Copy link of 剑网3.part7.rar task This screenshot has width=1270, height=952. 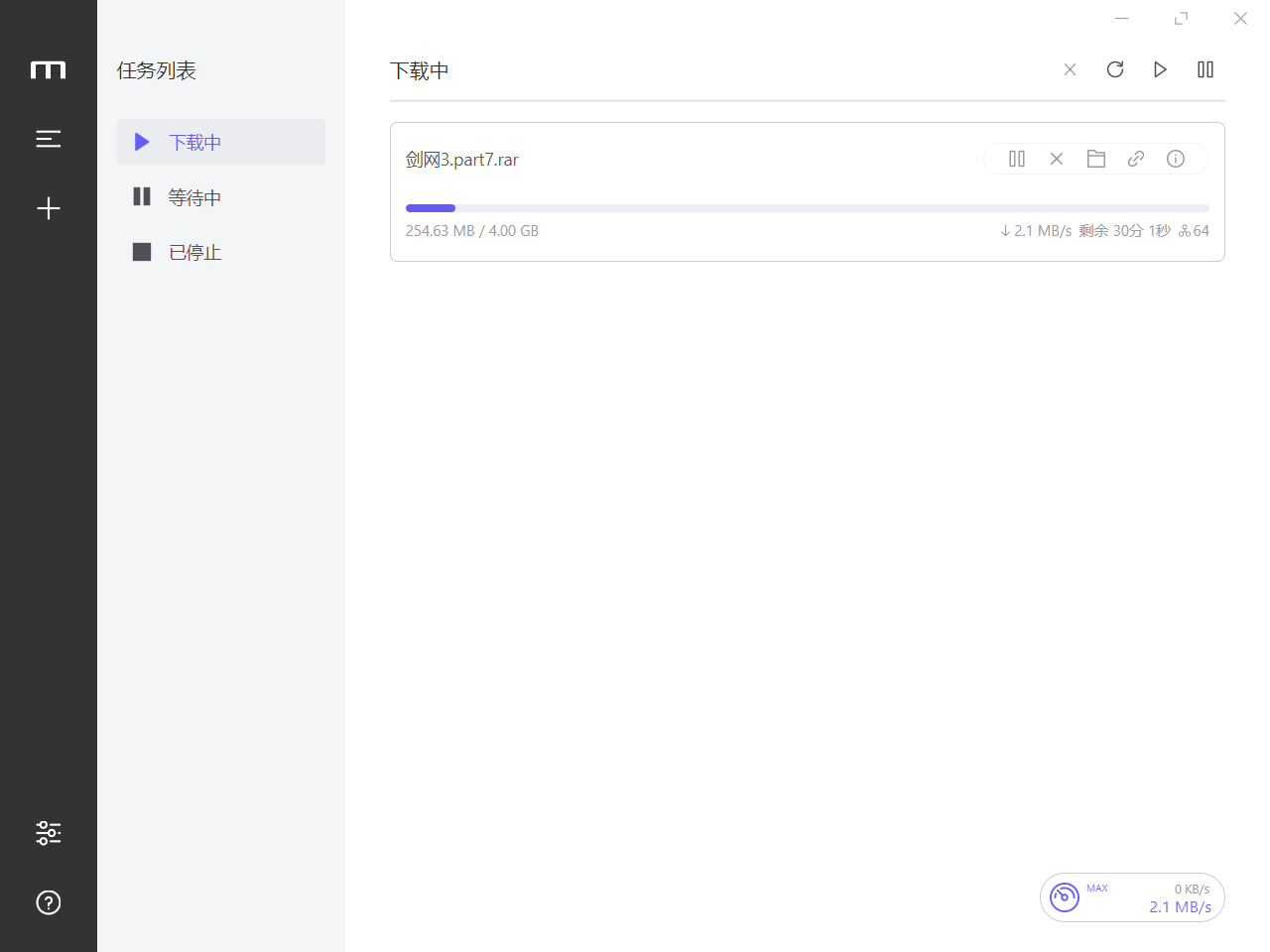[x=1136, y=159]
